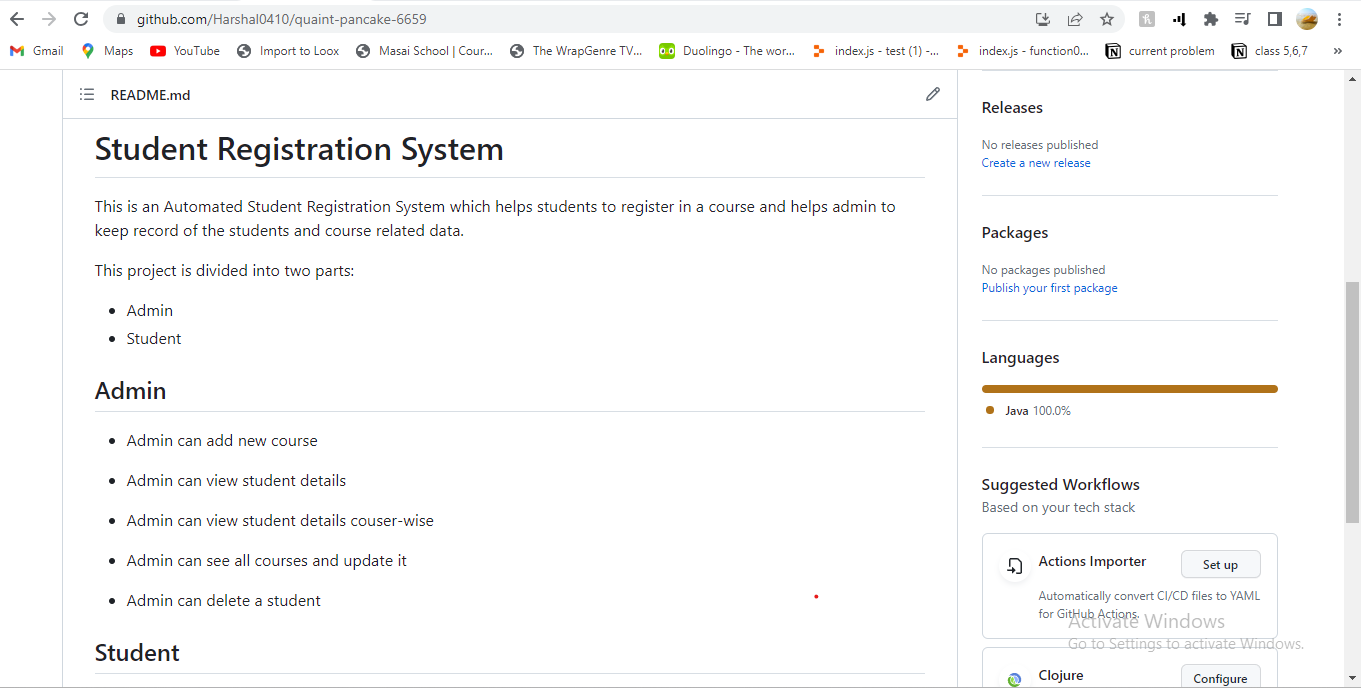Click the Java language bar

tap(1129, 389)
